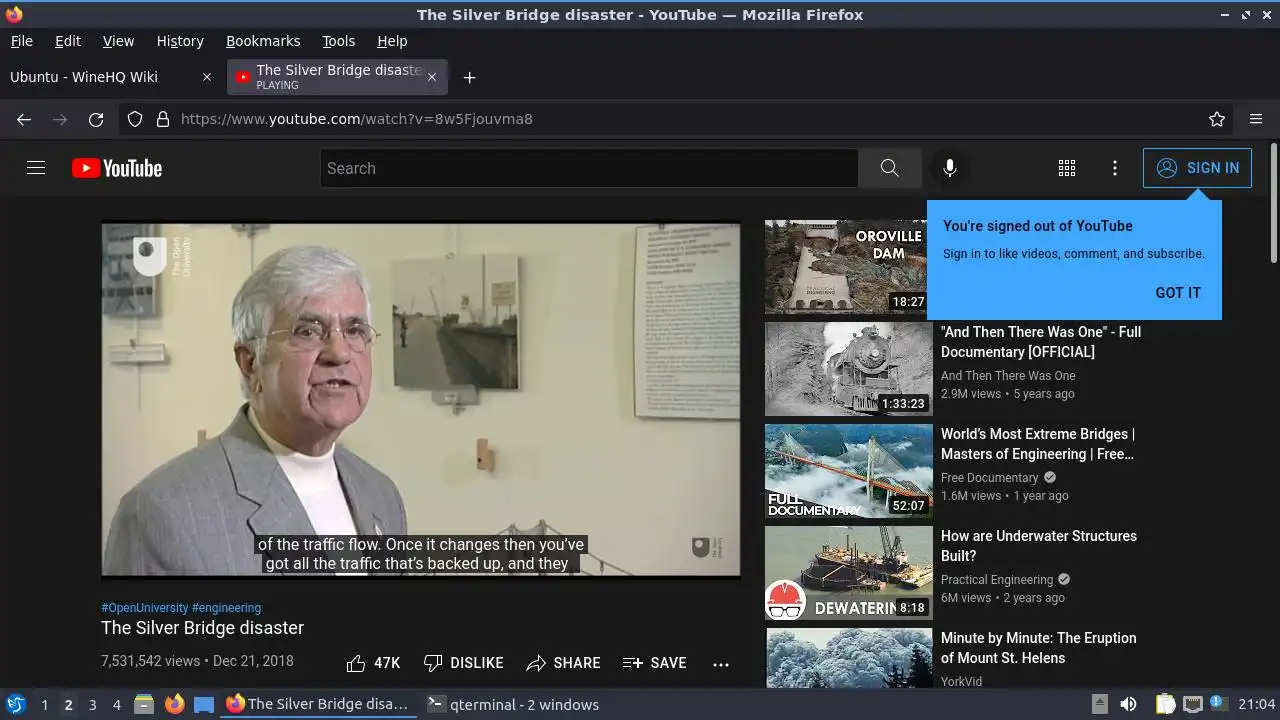
Task: Open Firefox application hamburger menu
Action: coord(1256,119)
